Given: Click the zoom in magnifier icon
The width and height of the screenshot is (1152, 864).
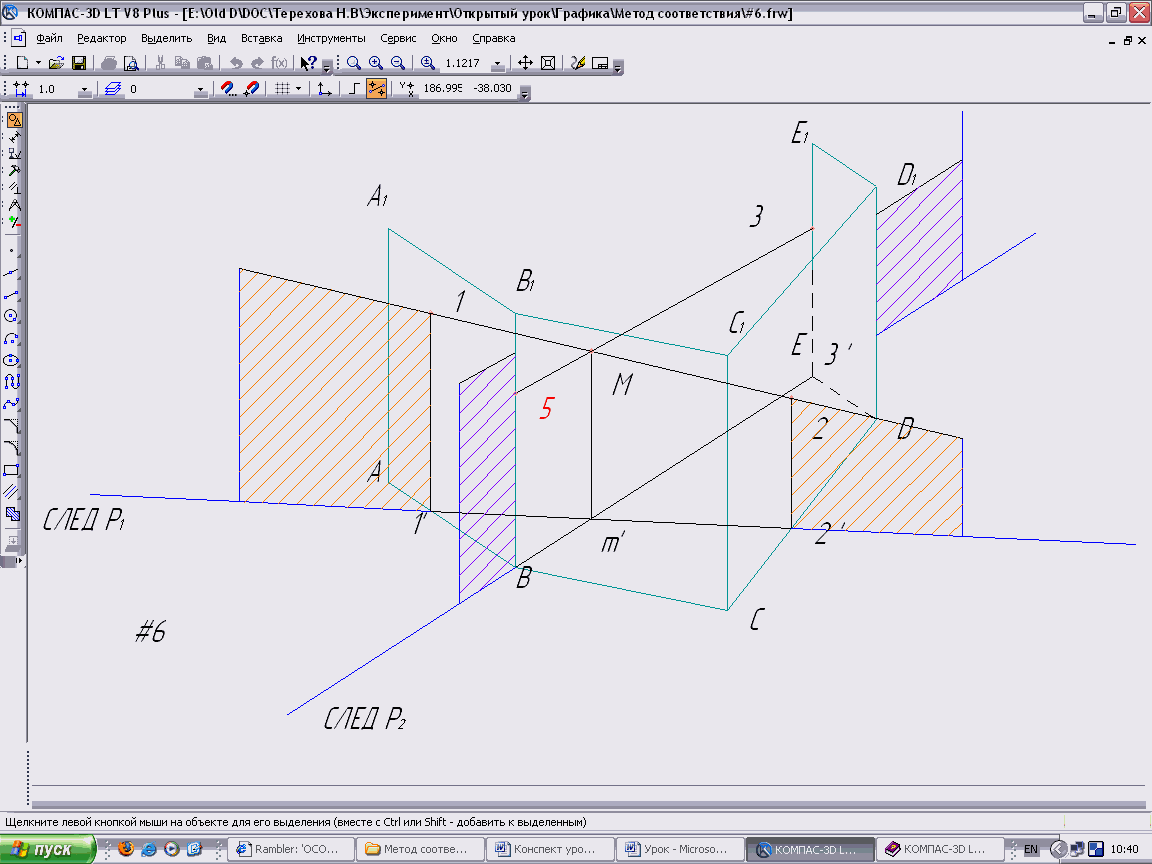Looking at the screenshot, I should pos(376,63).
